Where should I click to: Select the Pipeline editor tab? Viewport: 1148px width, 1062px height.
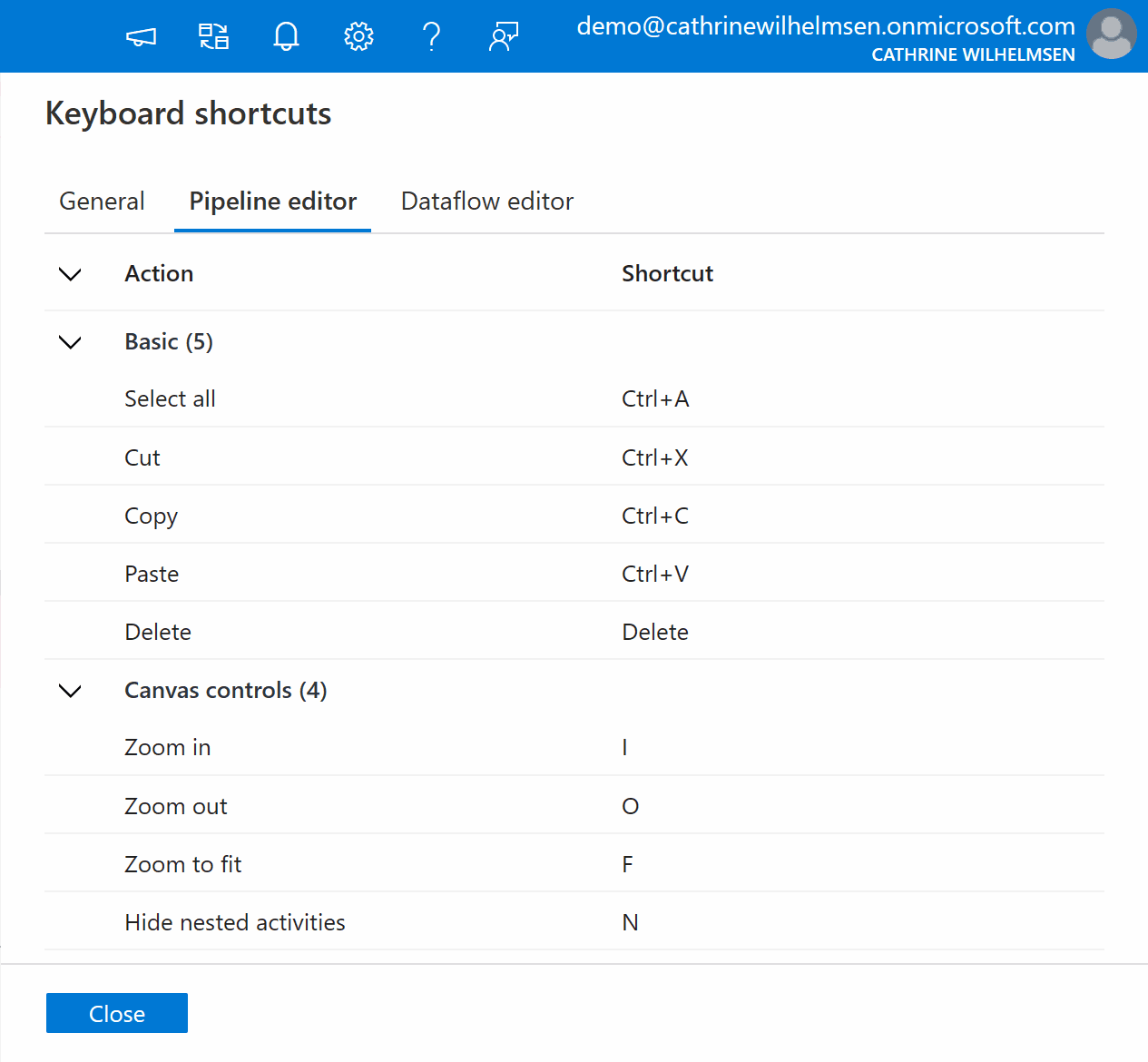pyautogui.click(x=272, y=202)
